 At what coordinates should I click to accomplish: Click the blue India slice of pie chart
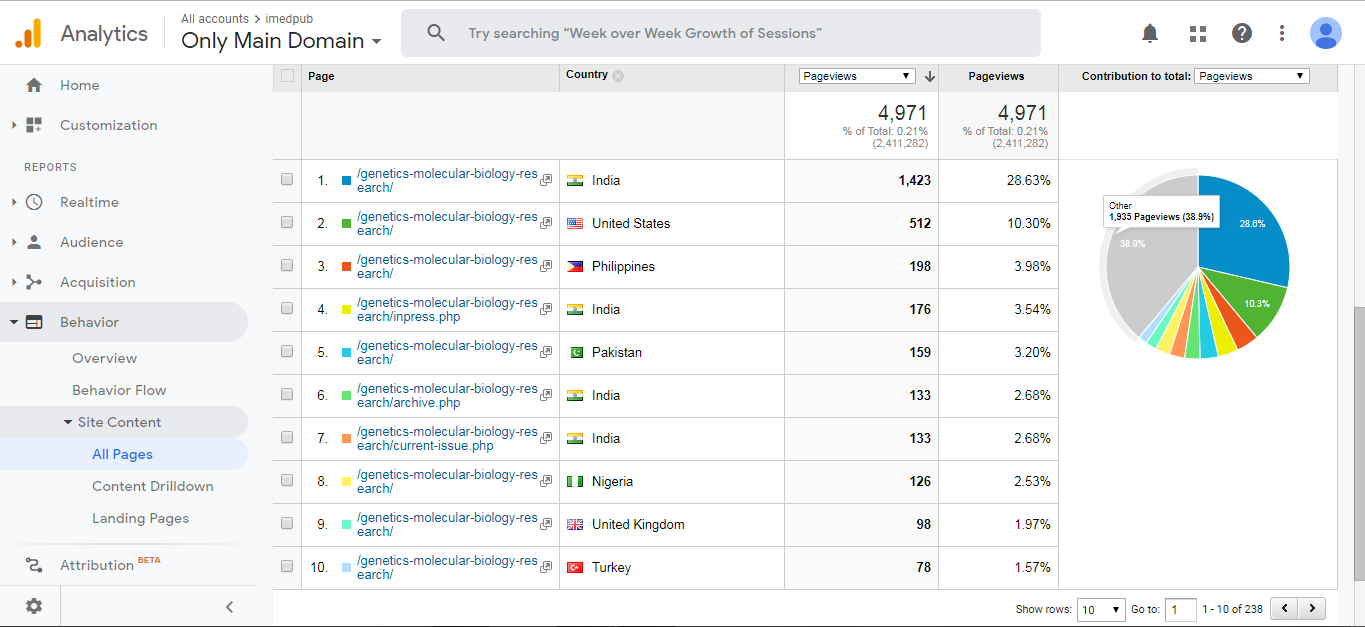click(x=1245, y=225)
